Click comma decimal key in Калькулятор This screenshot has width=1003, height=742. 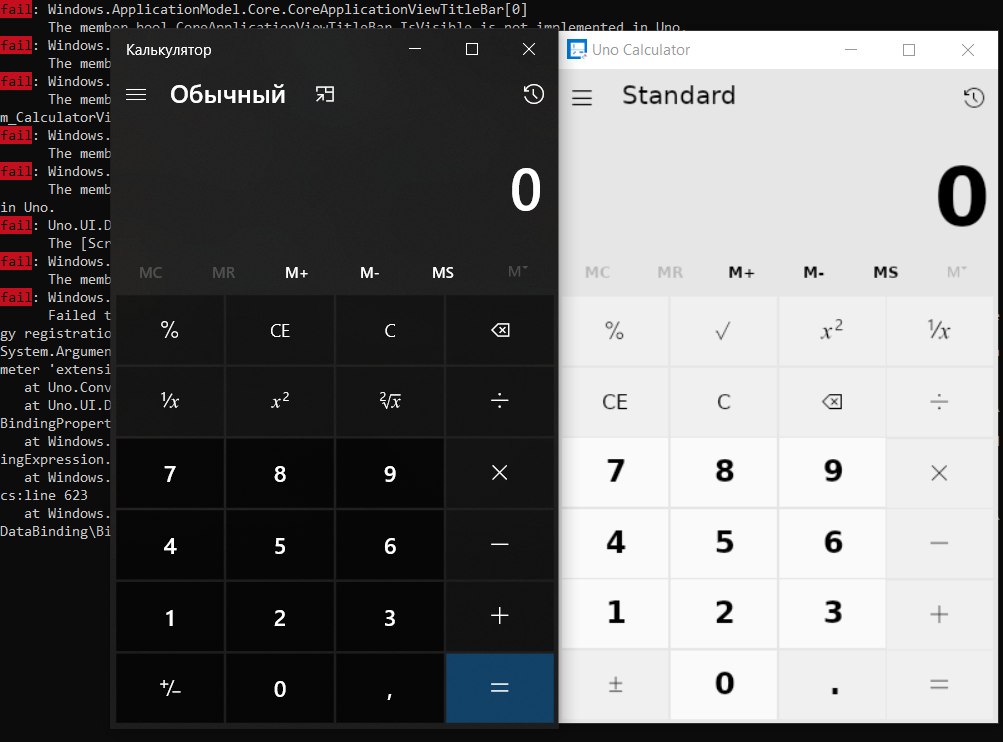[x=390, y=688]
